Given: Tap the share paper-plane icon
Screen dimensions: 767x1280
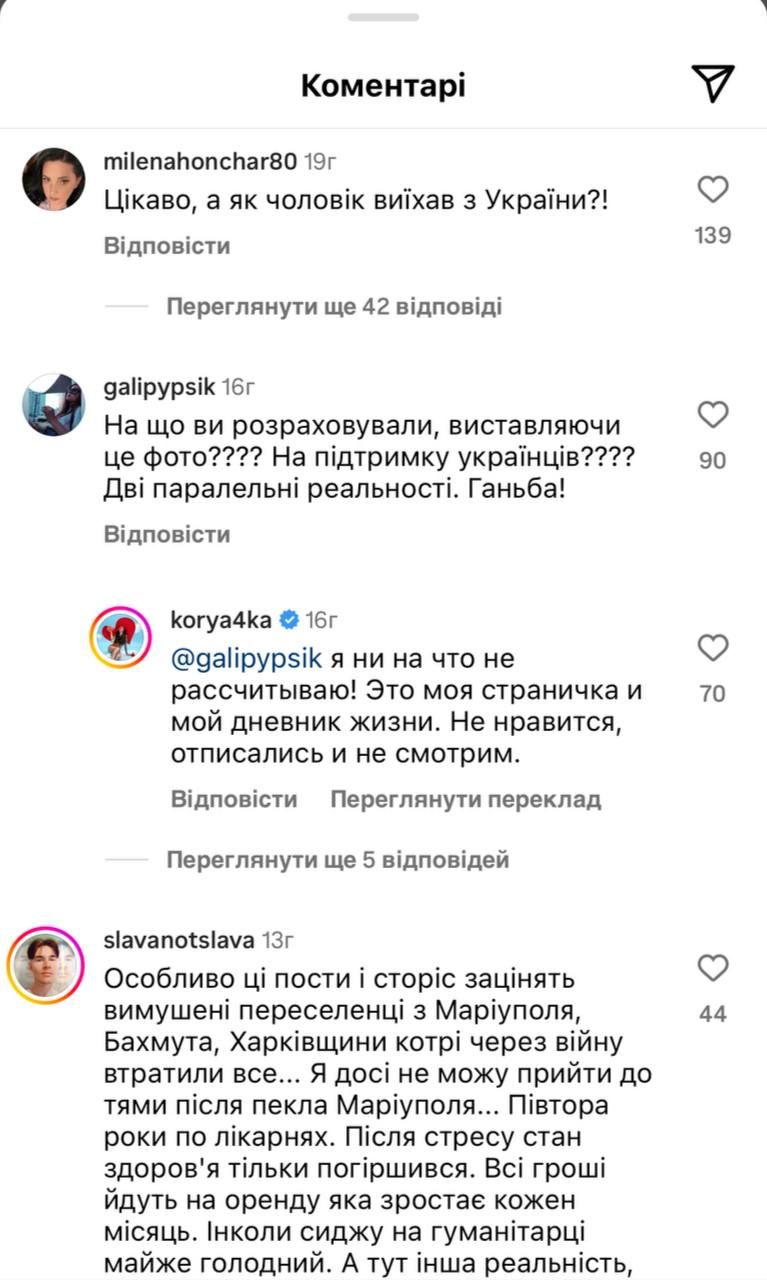Looking at the screenshot, I should coord(713,84).
